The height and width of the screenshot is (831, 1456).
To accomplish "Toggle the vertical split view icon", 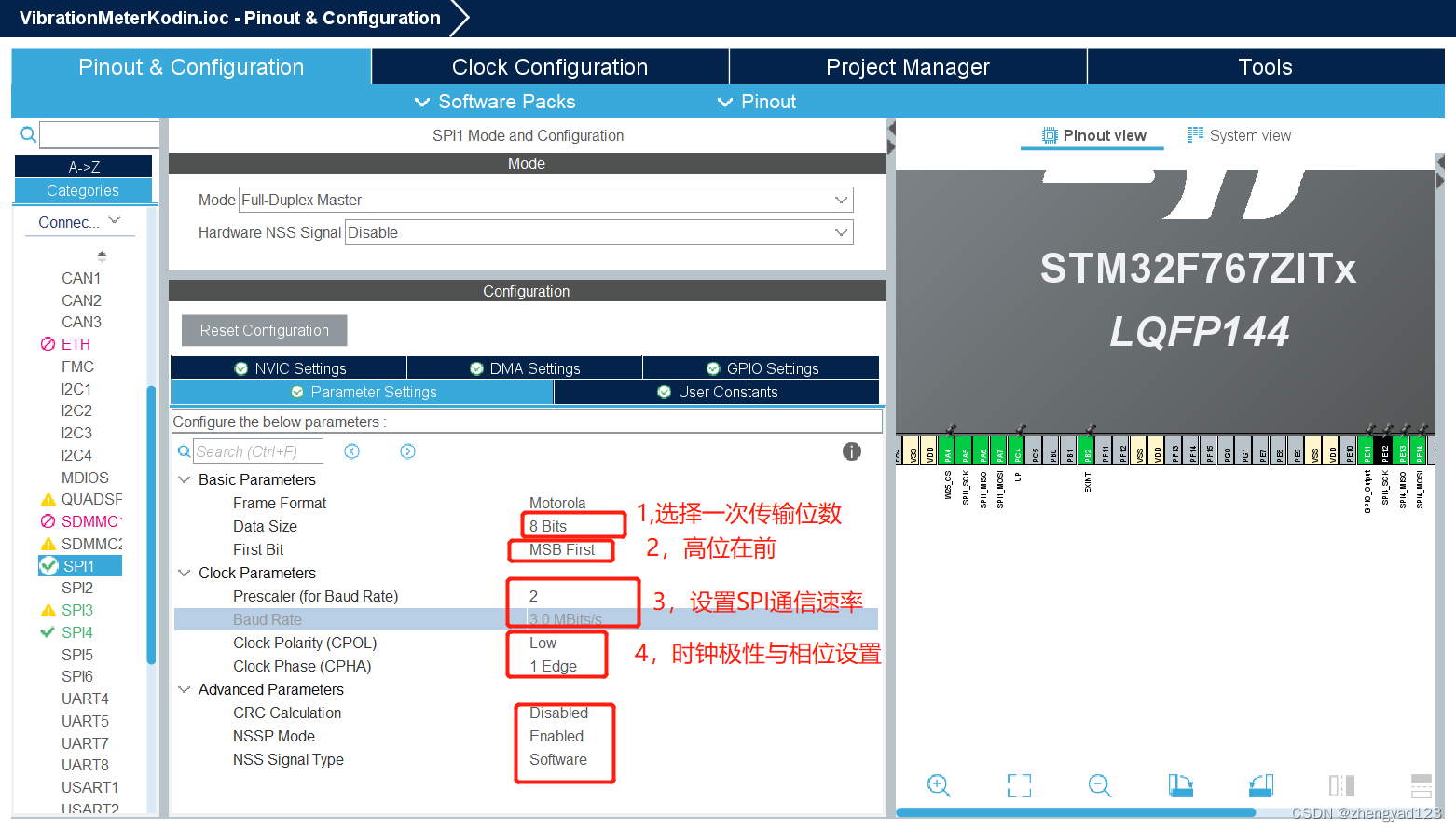I will point(1341,785).
